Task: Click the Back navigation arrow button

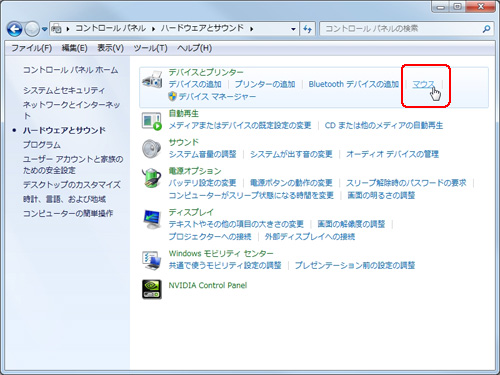Action: [15, 29]
